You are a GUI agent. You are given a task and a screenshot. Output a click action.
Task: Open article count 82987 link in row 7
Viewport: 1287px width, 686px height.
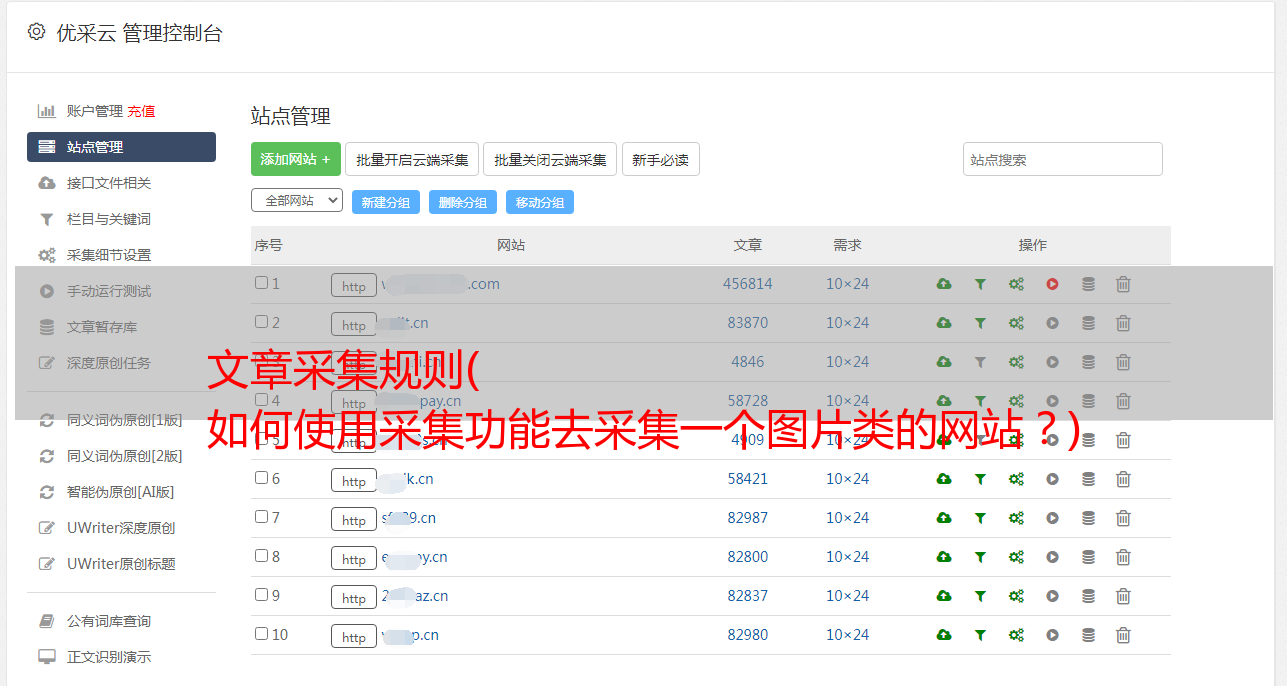point(747,518)
